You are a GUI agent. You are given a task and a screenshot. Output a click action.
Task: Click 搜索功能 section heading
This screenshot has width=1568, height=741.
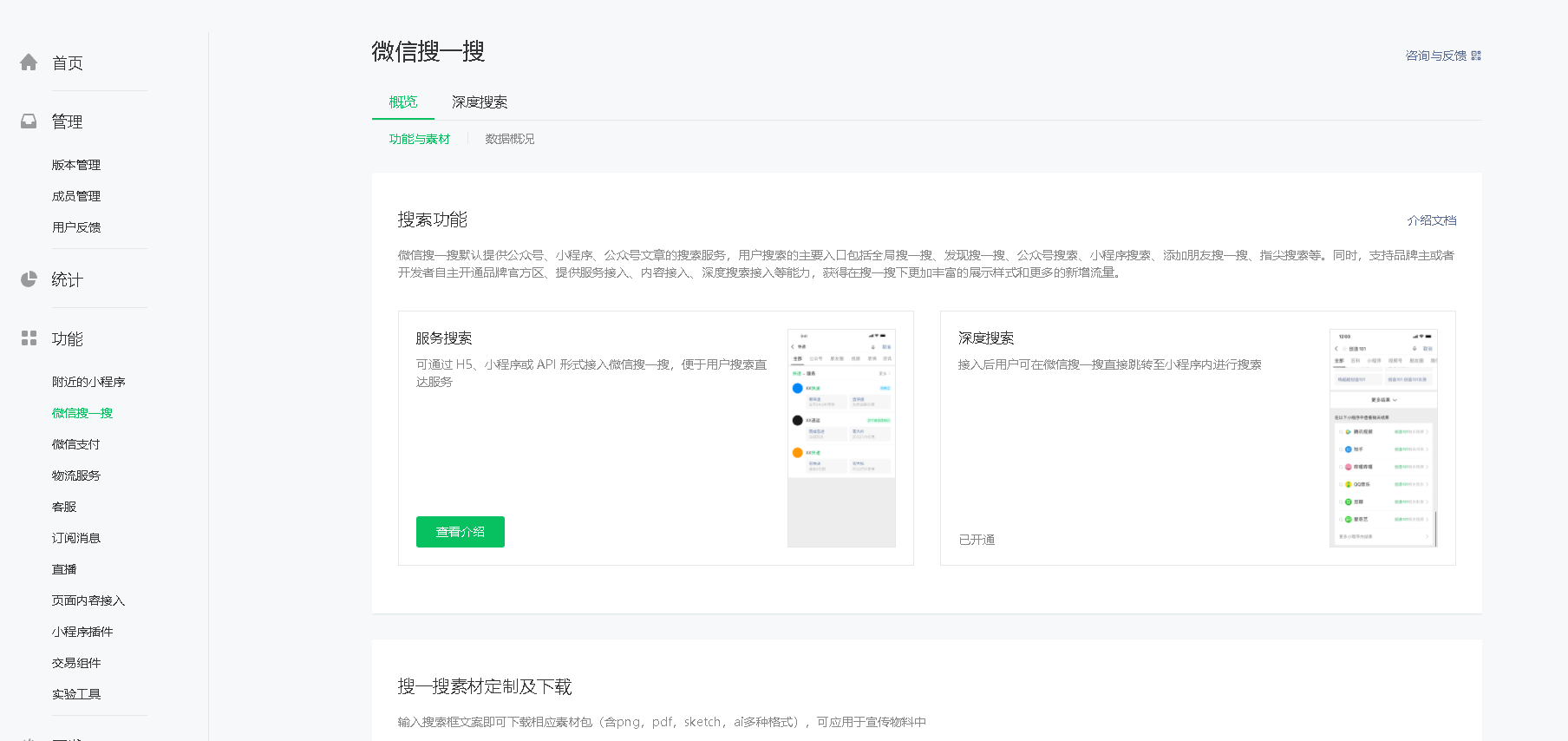point(433,220)
